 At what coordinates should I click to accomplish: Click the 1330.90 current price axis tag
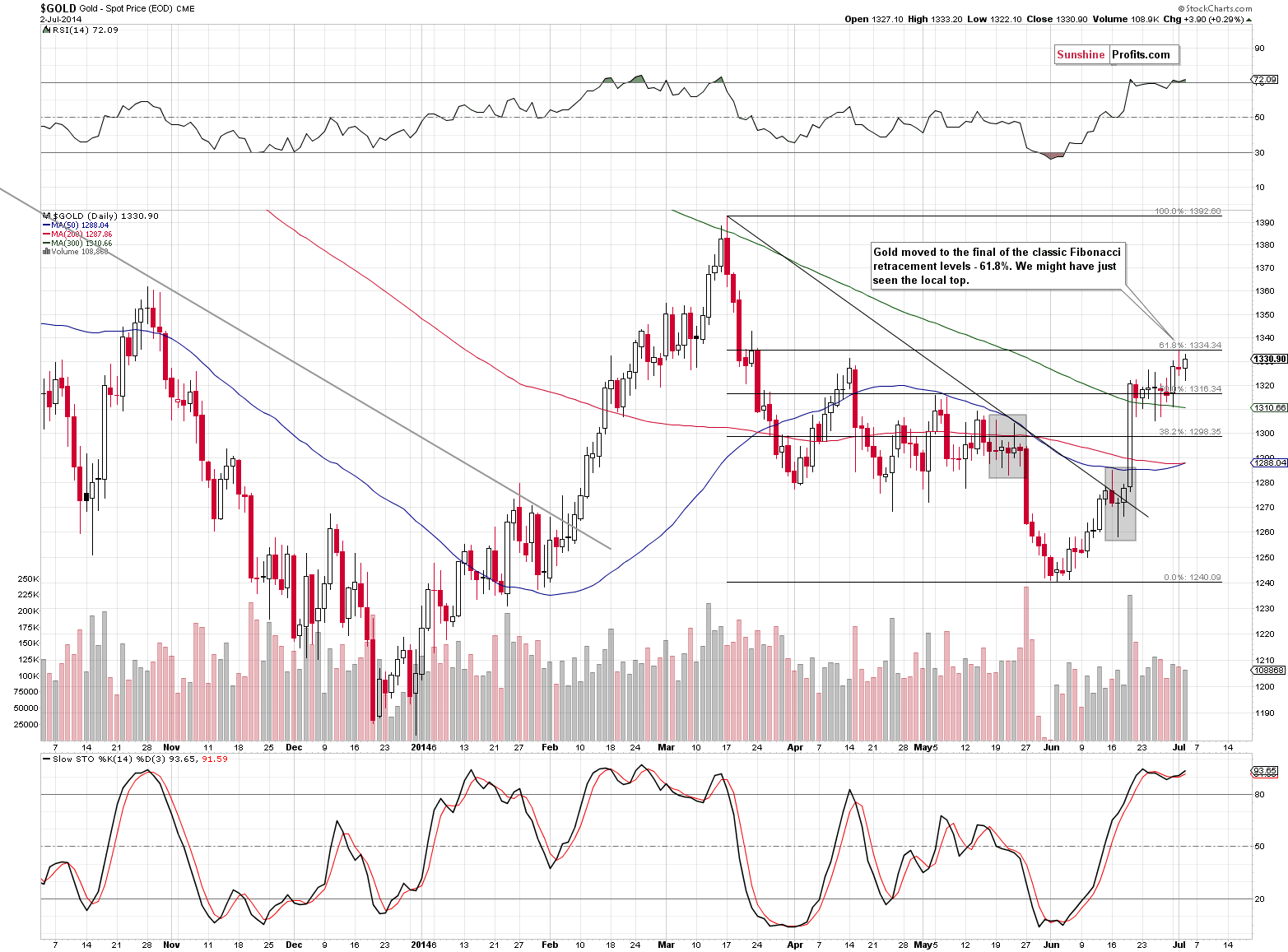[x=1269, y=359]
